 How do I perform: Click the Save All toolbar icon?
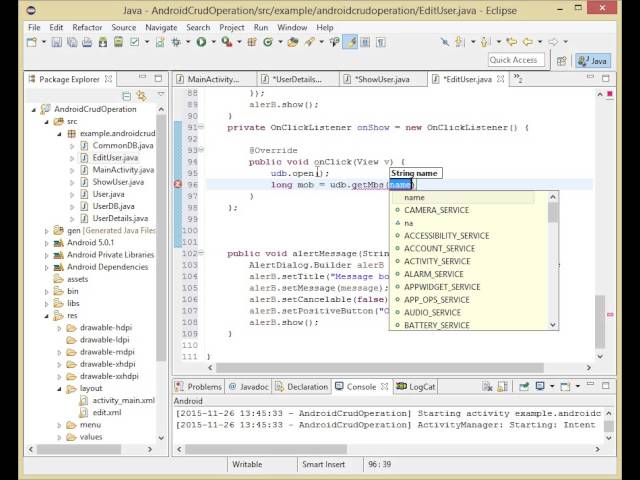pos(72,42)
